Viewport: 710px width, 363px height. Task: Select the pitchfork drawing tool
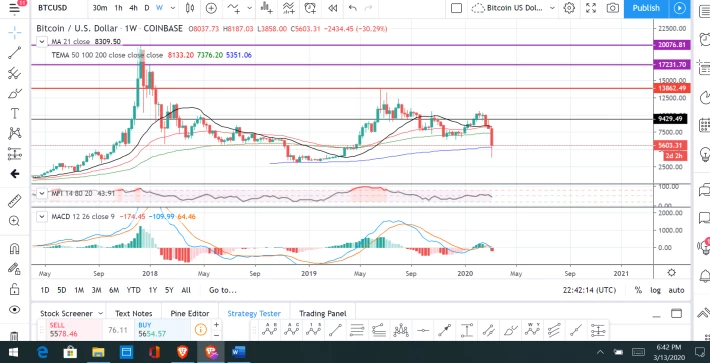click(14, 73)
